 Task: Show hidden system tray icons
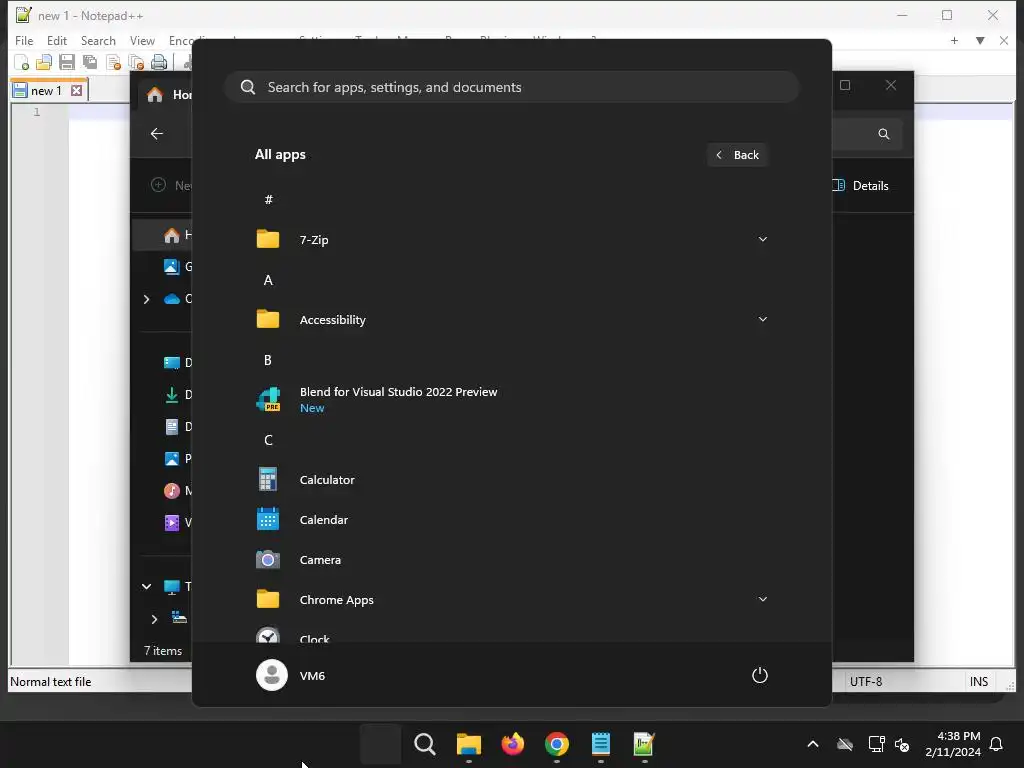[x=813, y=744]
